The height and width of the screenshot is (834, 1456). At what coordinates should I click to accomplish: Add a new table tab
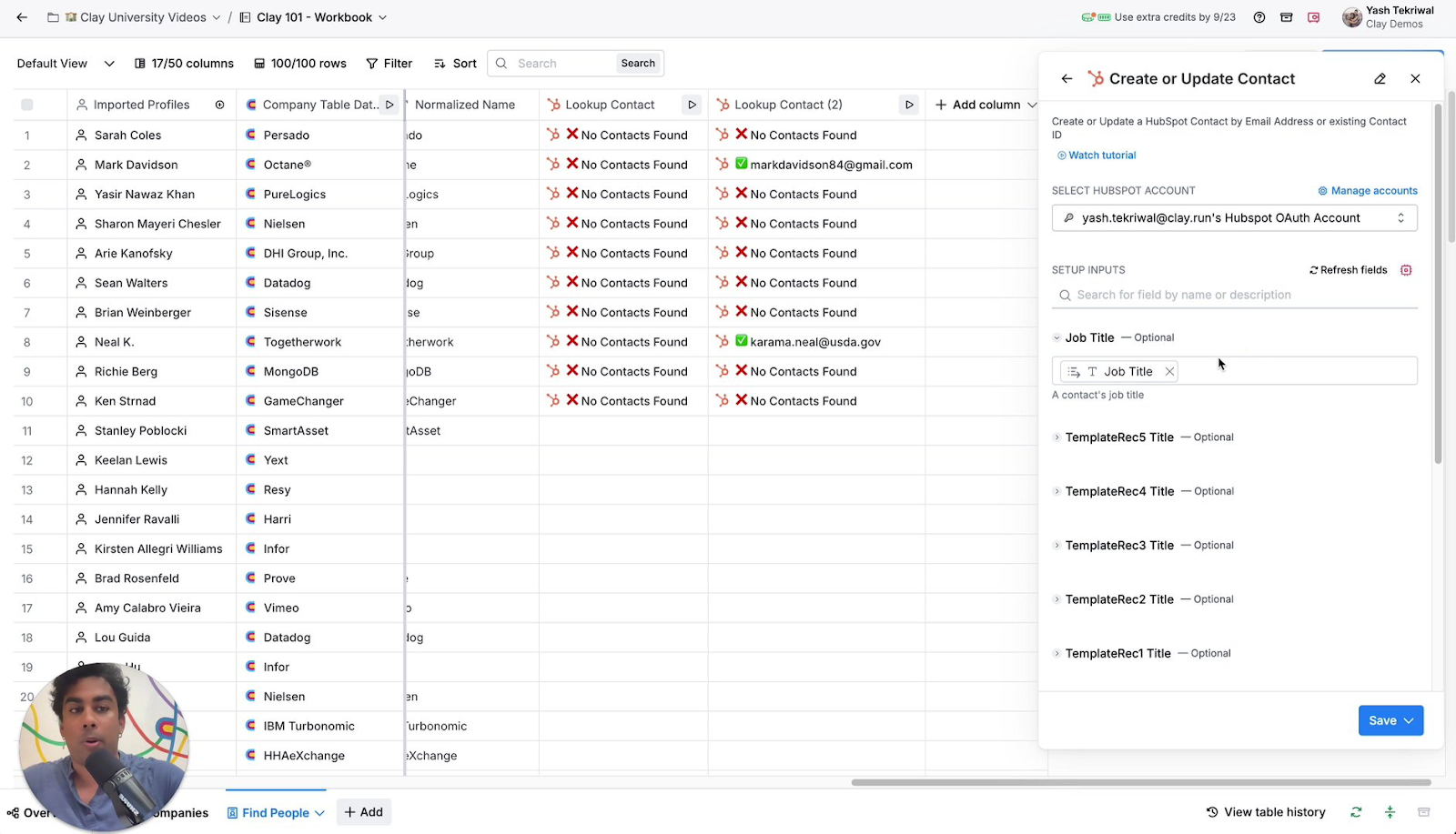(x=364, y=812)
